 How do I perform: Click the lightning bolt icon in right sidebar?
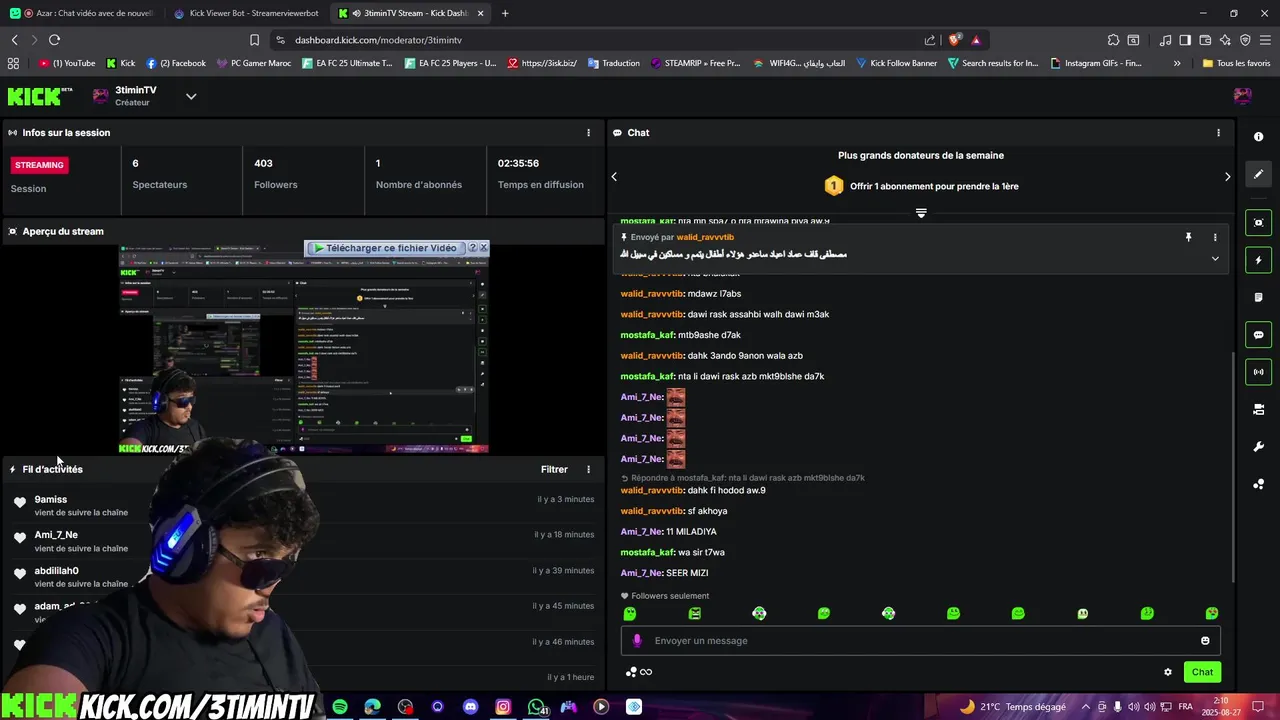point(1258,260)
